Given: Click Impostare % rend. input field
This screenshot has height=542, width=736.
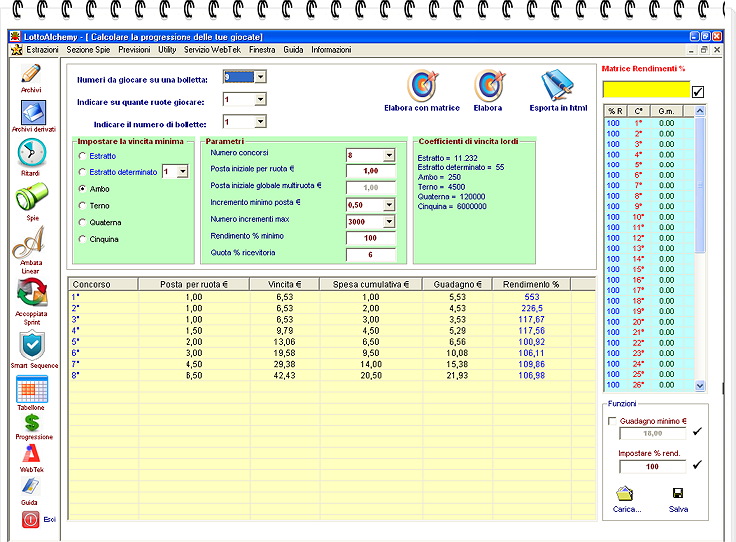Looking at the screenshot, I should coord(652,466).
